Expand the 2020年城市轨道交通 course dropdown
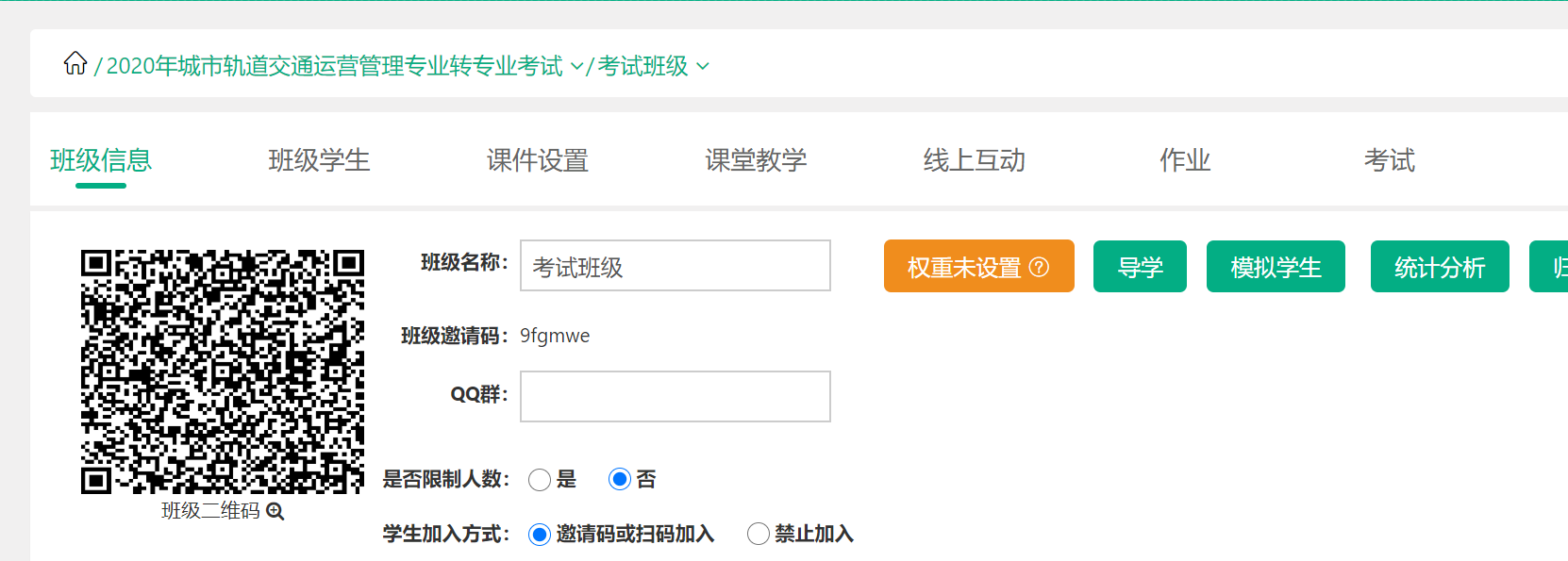This screenshot has height=561, width=1568. [577, 67]
